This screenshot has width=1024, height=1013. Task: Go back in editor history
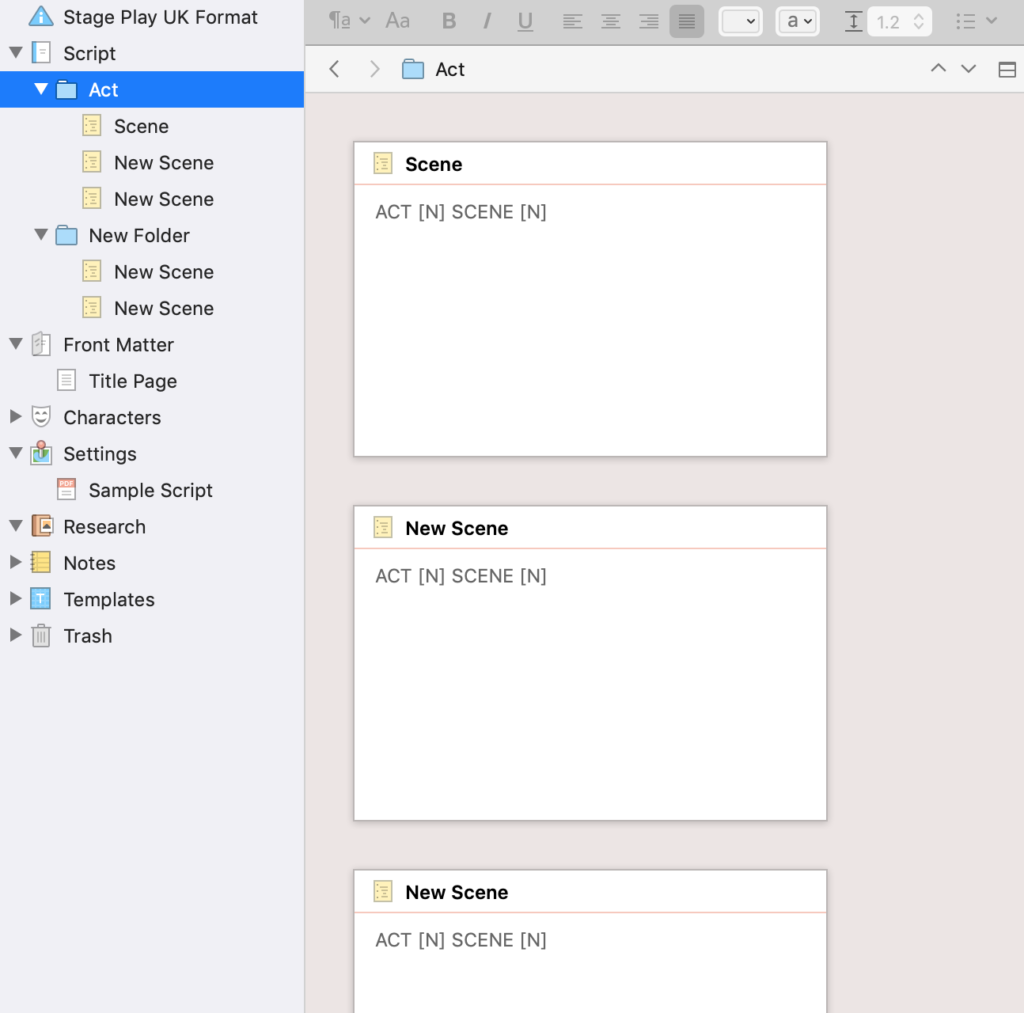click(x=335, y=69)
